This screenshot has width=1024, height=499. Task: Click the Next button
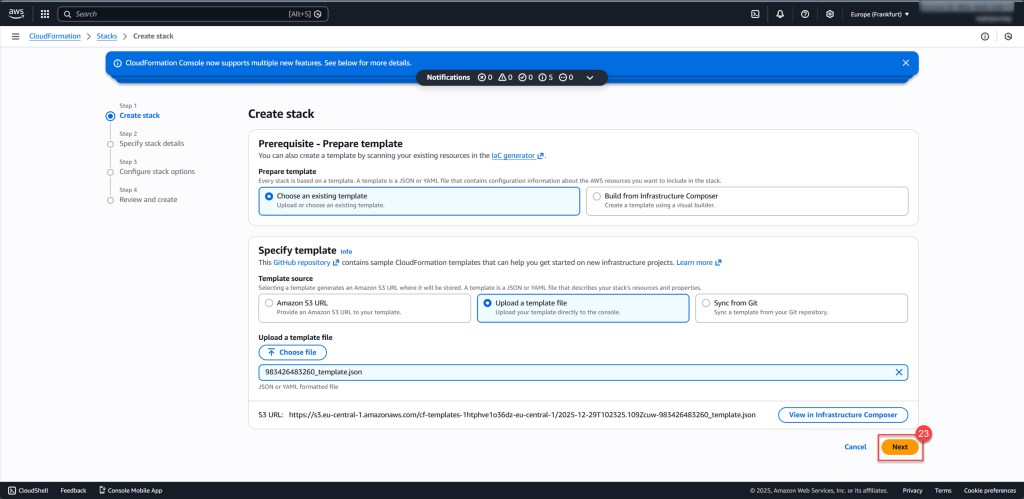tap(900, 447)
